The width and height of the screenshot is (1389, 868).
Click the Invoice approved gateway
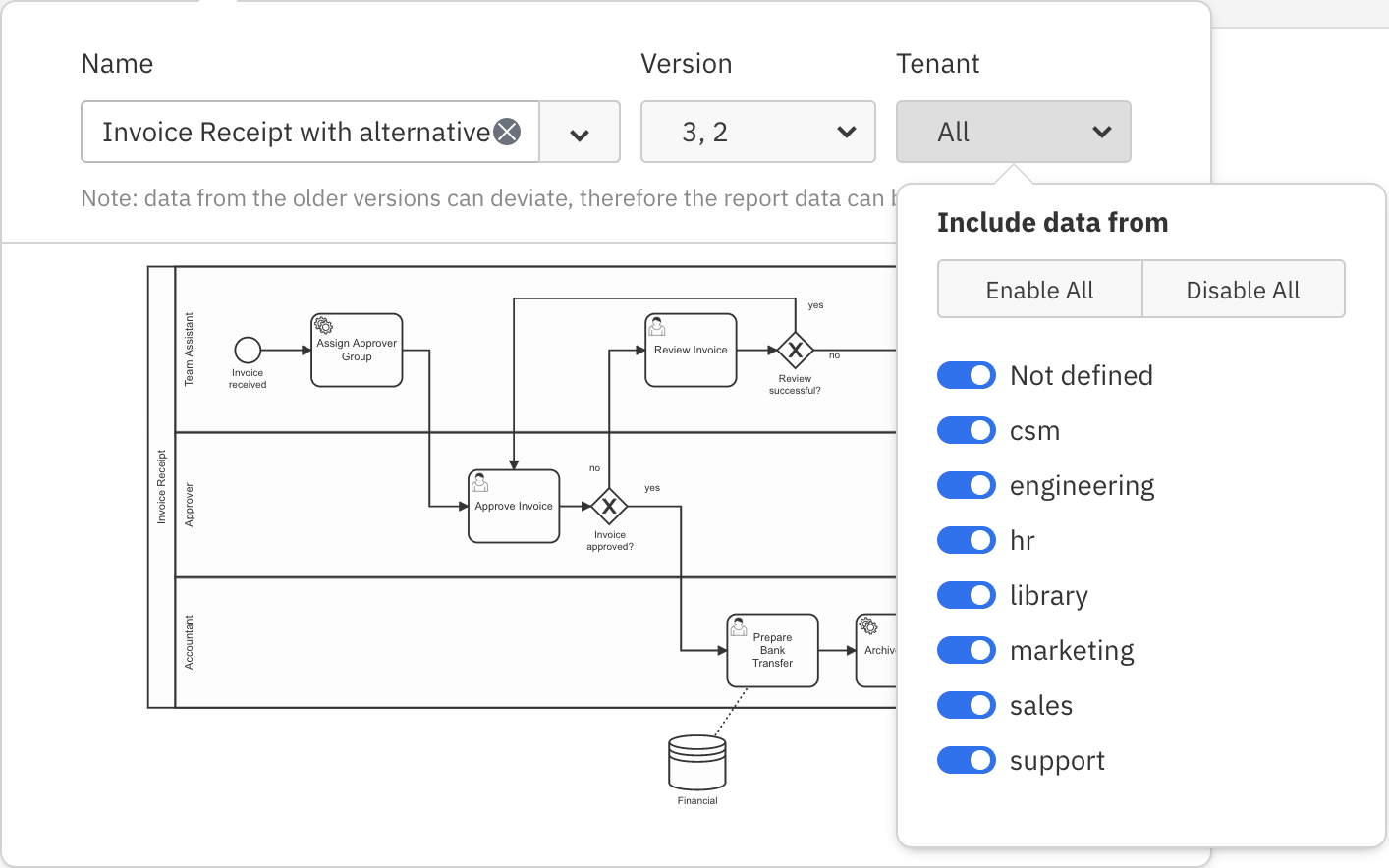click(609, 507)
